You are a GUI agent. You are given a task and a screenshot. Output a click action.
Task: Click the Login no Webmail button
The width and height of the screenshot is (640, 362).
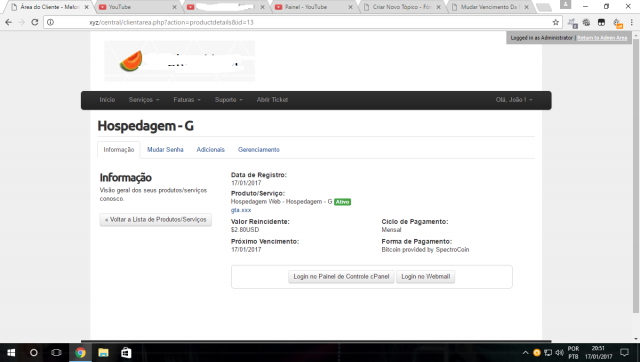point(425,277)
